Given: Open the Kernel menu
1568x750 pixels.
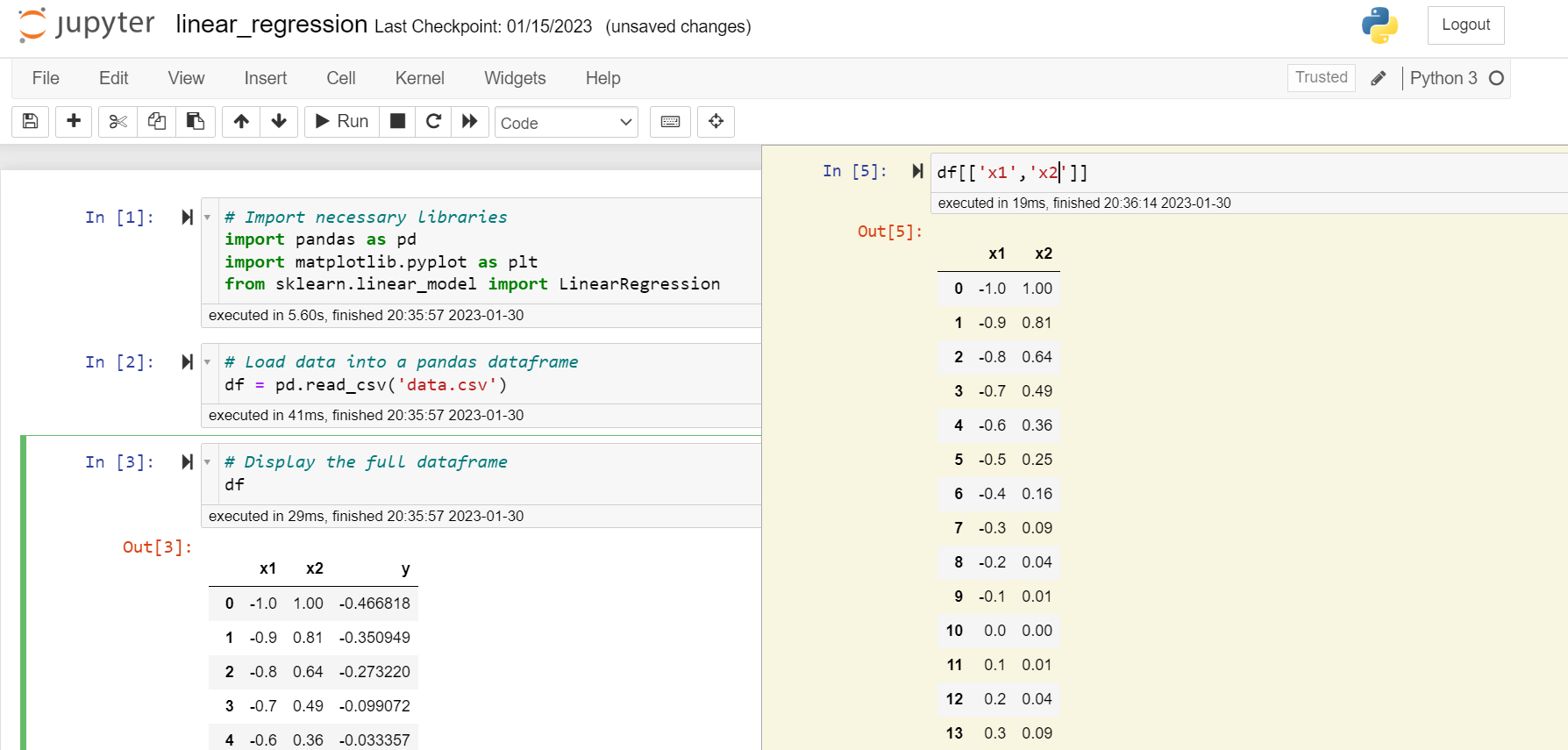Looking at the screenshot, I should (x=419, y=78).
